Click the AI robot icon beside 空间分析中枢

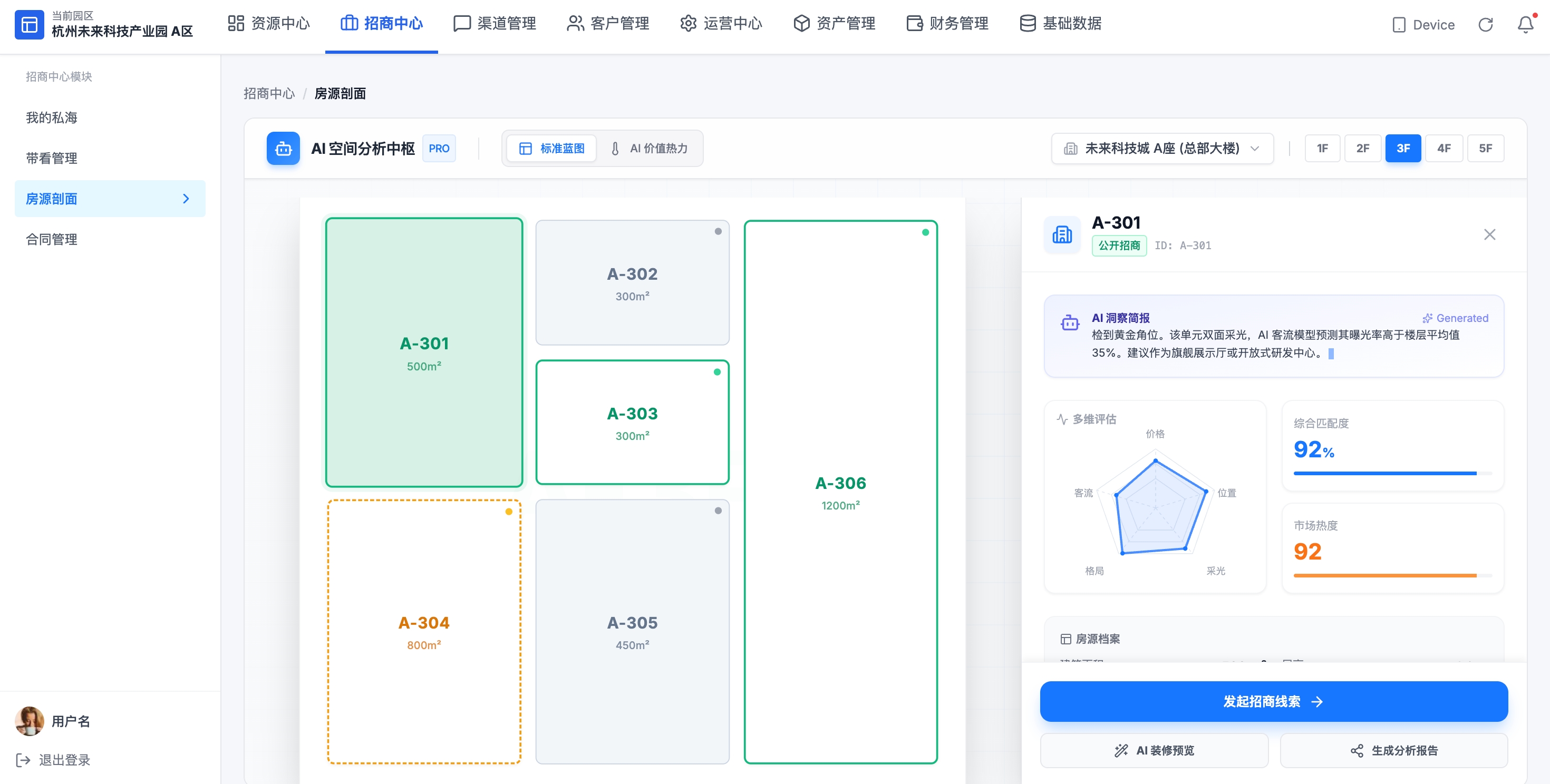pyautogui.click(x=283, y=149)
